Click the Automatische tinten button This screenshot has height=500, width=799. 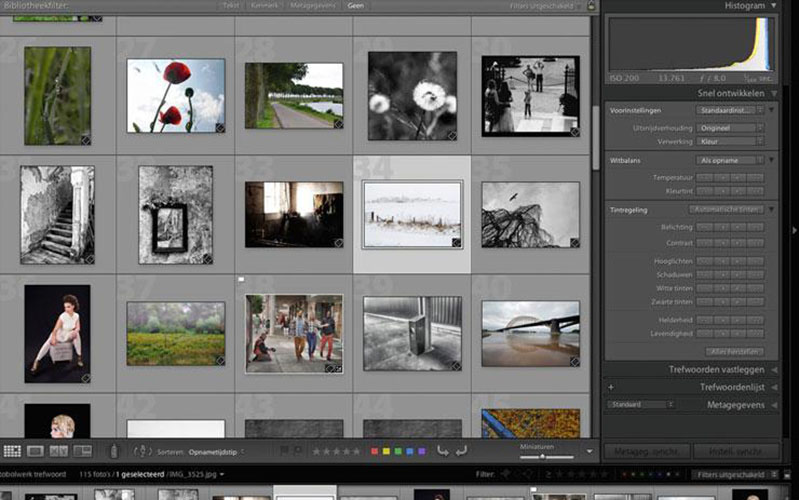726,209
